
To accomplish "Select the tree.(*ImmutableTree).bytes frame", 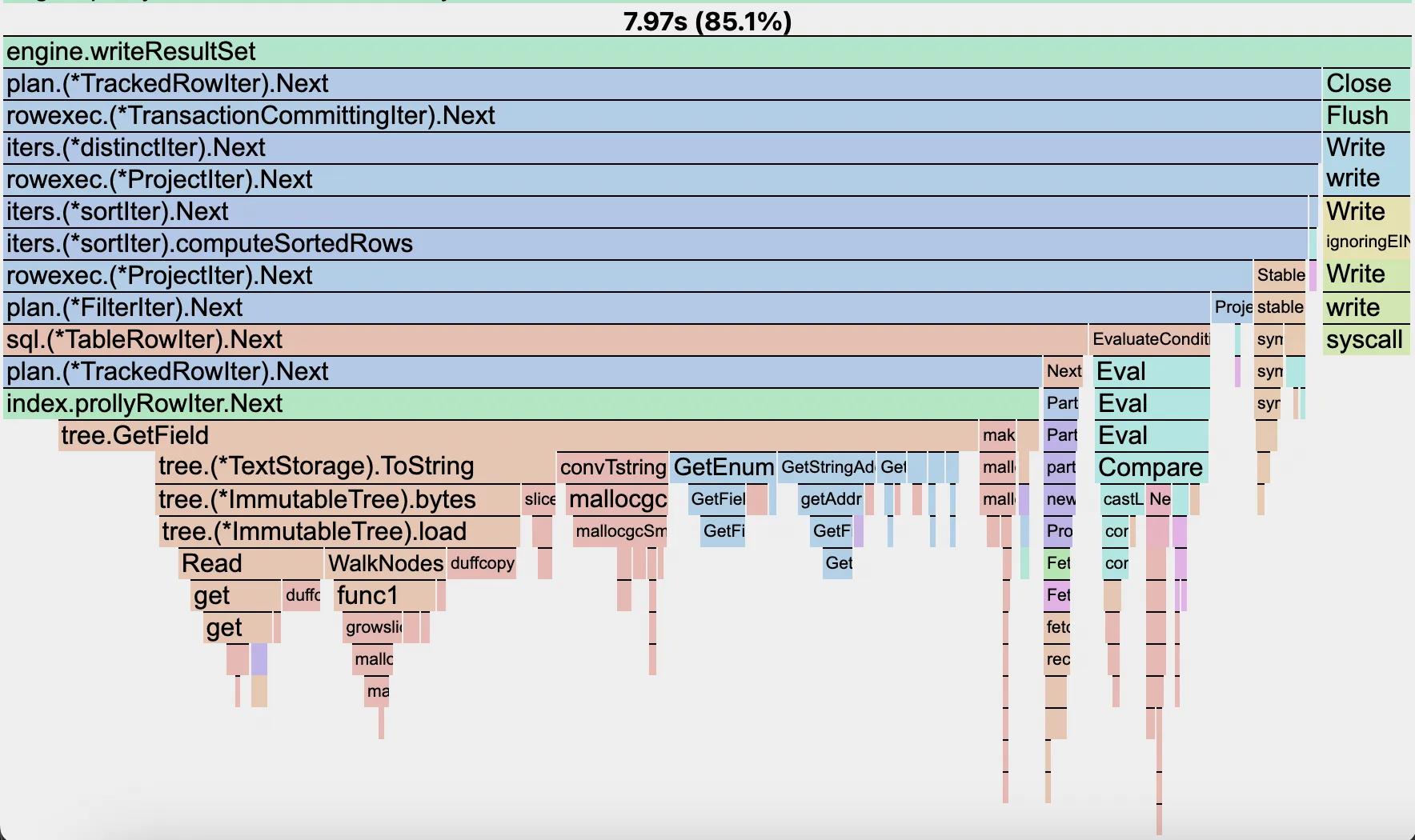I will (338, 500).
